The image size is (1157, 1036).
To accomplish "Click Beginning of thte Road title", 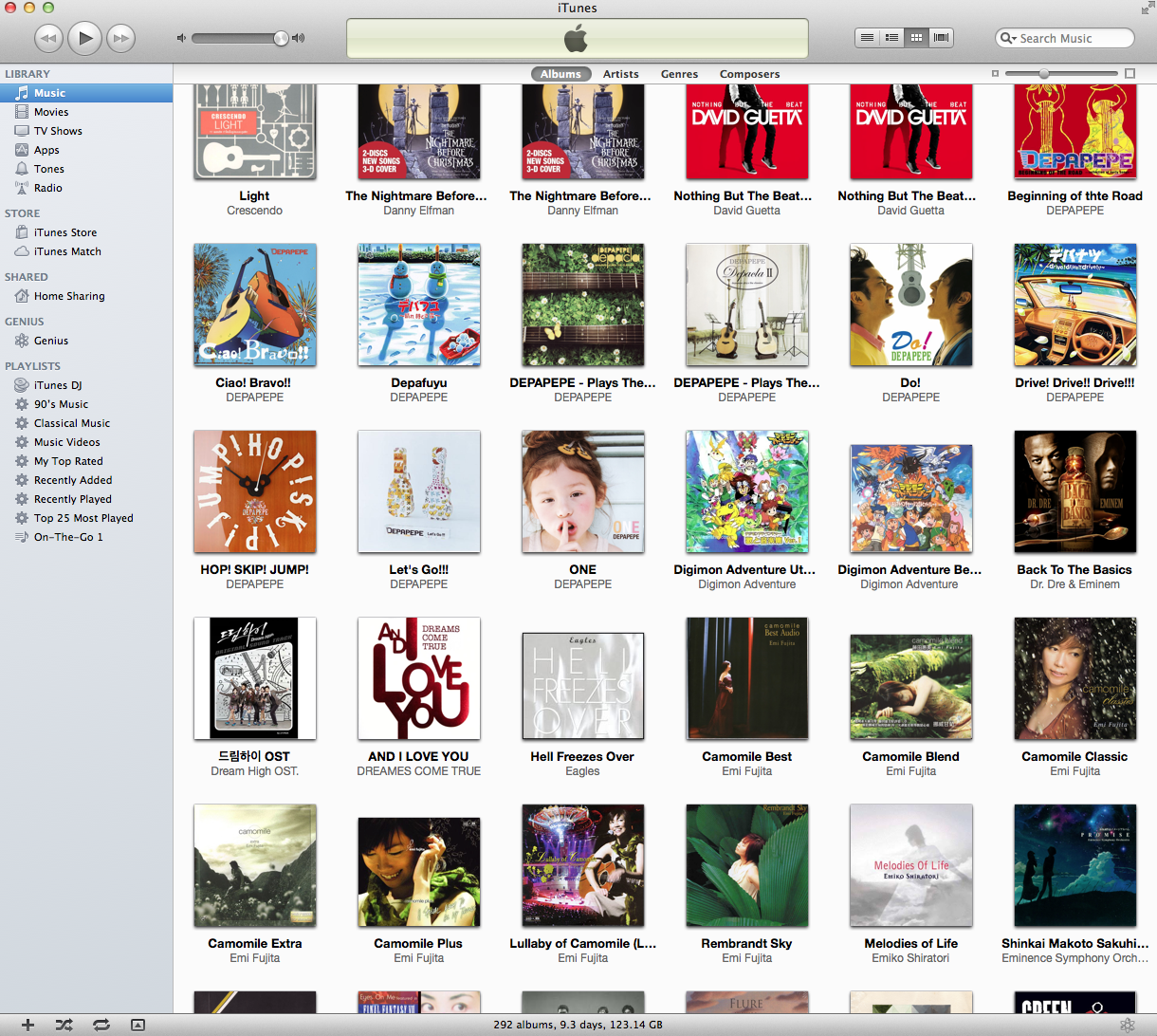I will pyautogui.click(x=1074, y=196).
